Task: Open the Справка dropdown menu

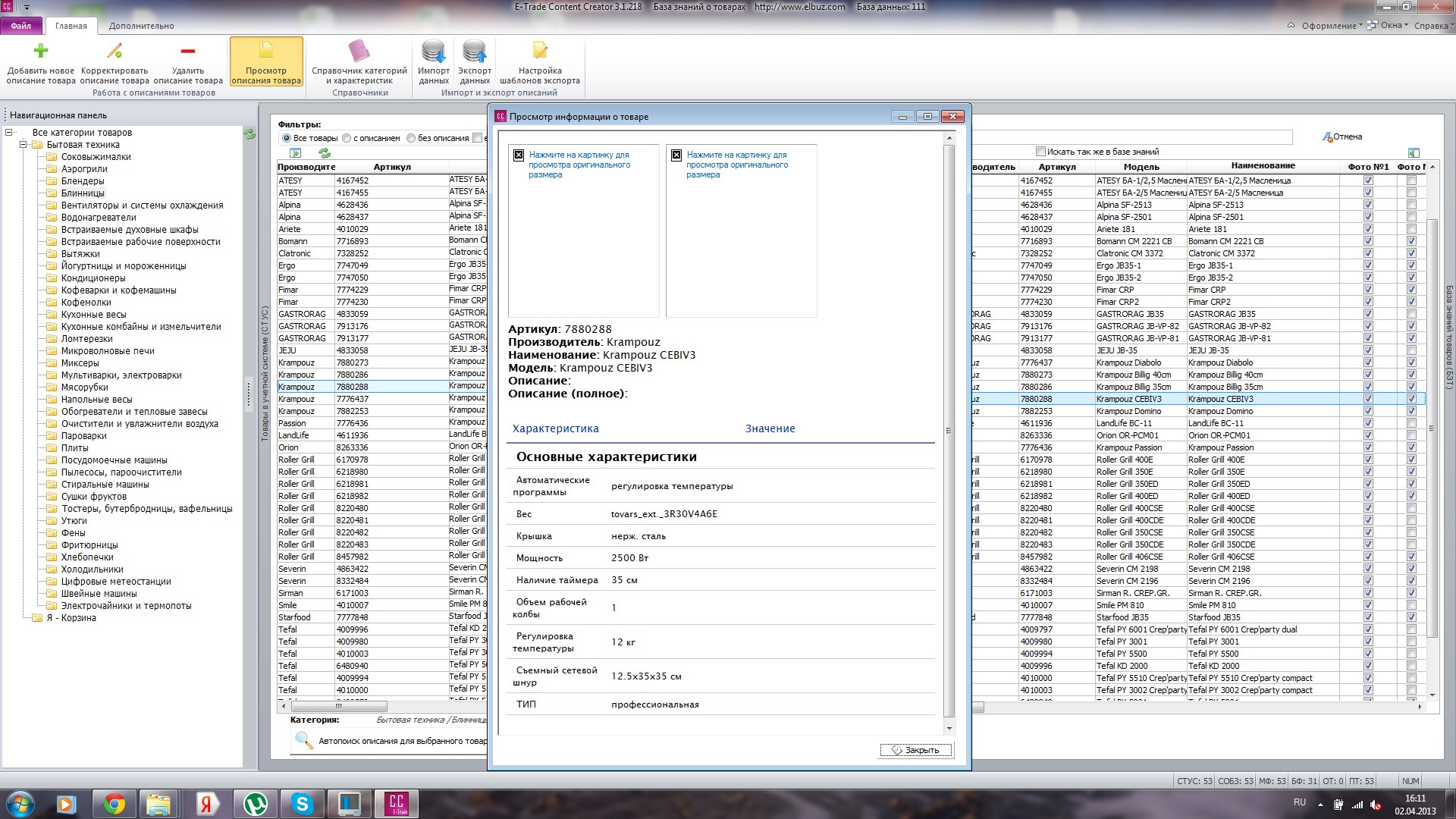Action: pyautogui.click(x=1433, y=26)
